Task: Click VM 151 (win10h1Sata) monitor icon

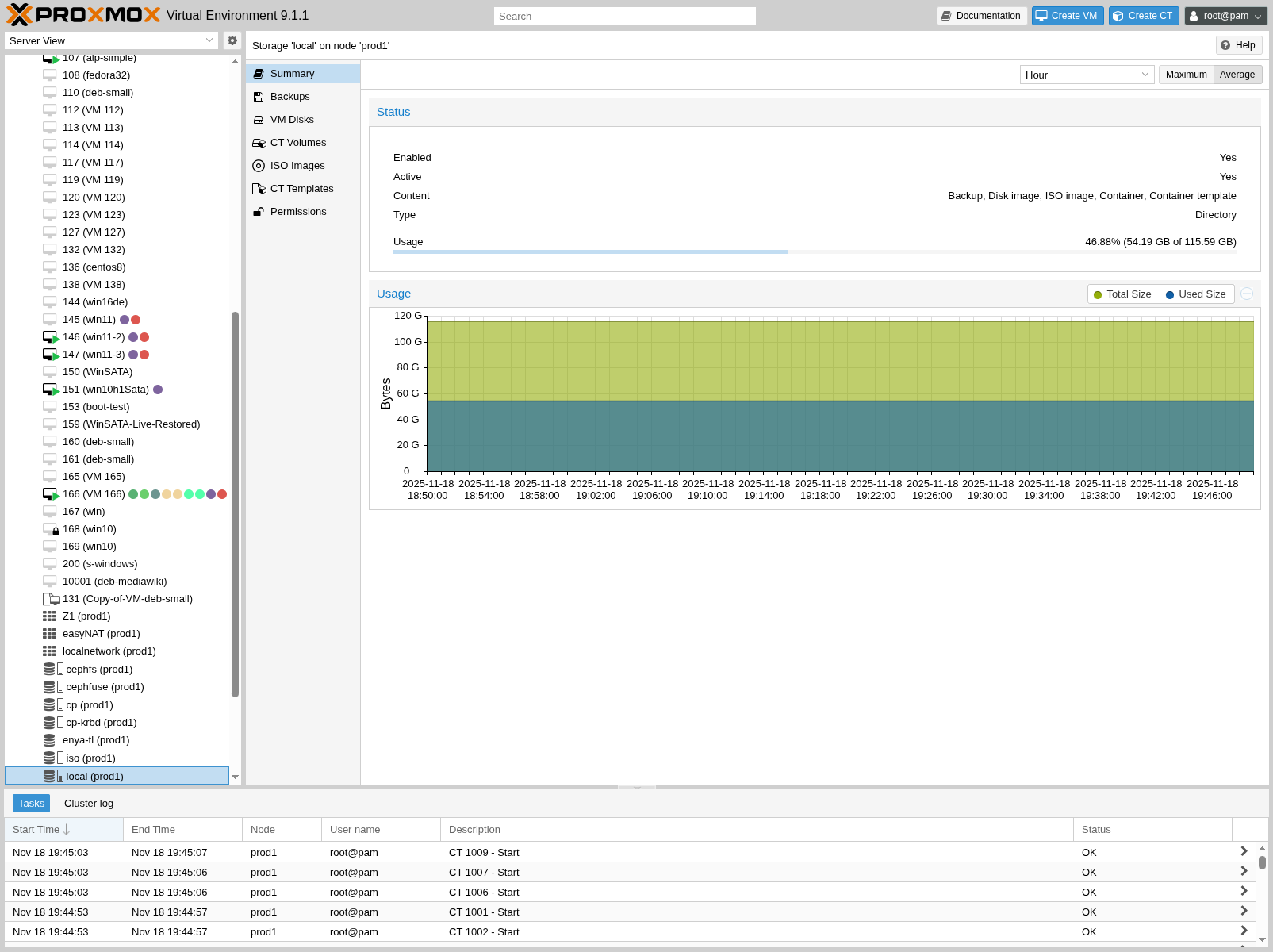Action: coord(50,390)
